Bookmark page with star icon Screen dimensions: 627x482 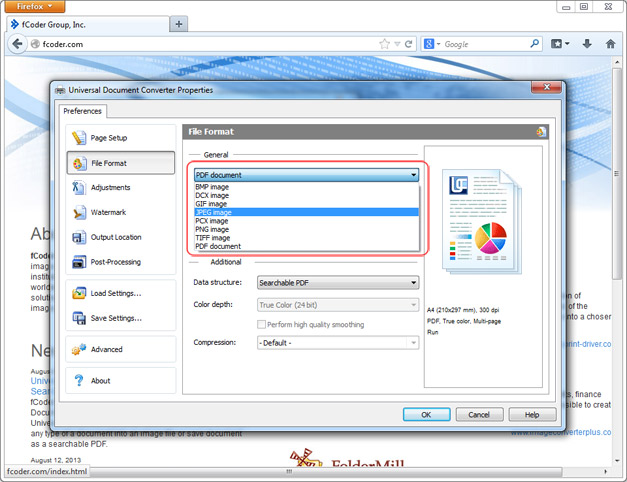coord(384,44)
